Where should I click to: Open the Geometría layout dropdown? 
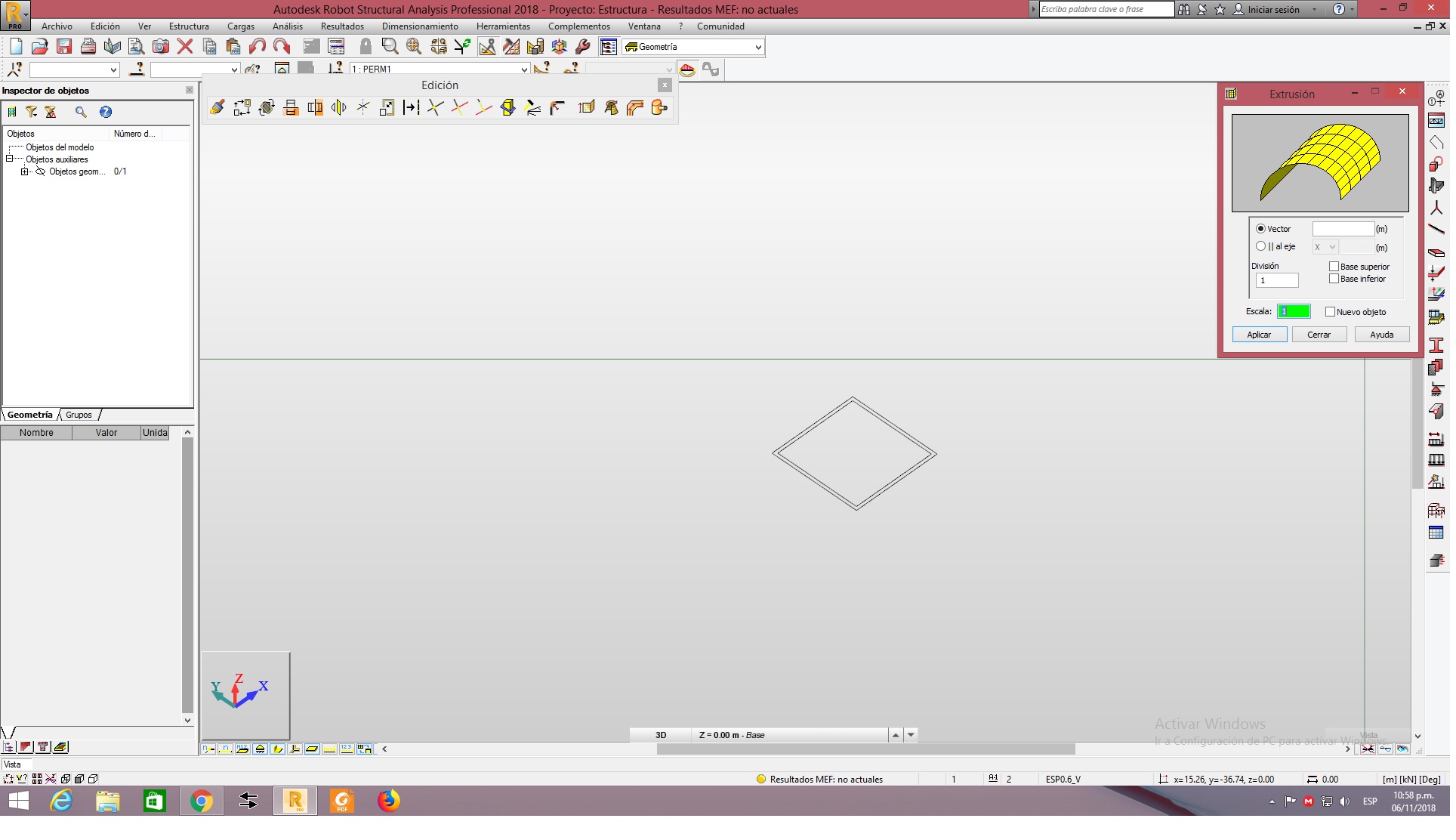[757, 47]
